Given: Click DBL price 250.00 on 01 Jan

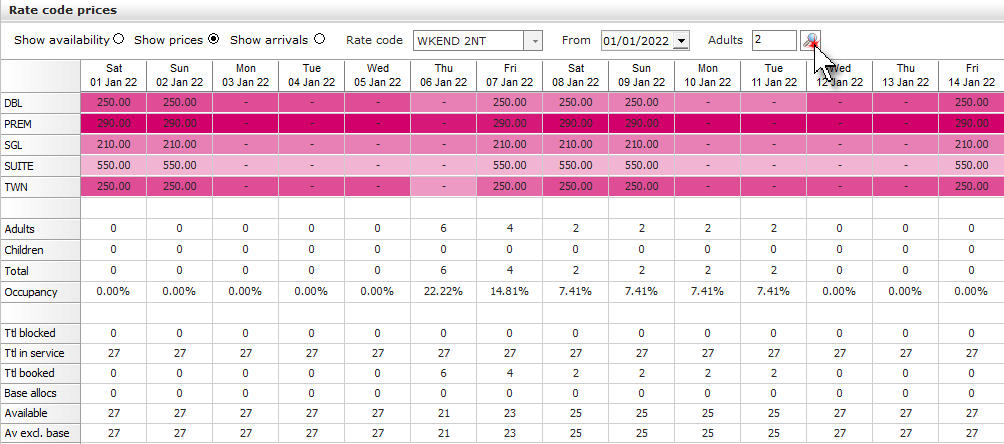Looking at the screenshot, I should 114,103.
